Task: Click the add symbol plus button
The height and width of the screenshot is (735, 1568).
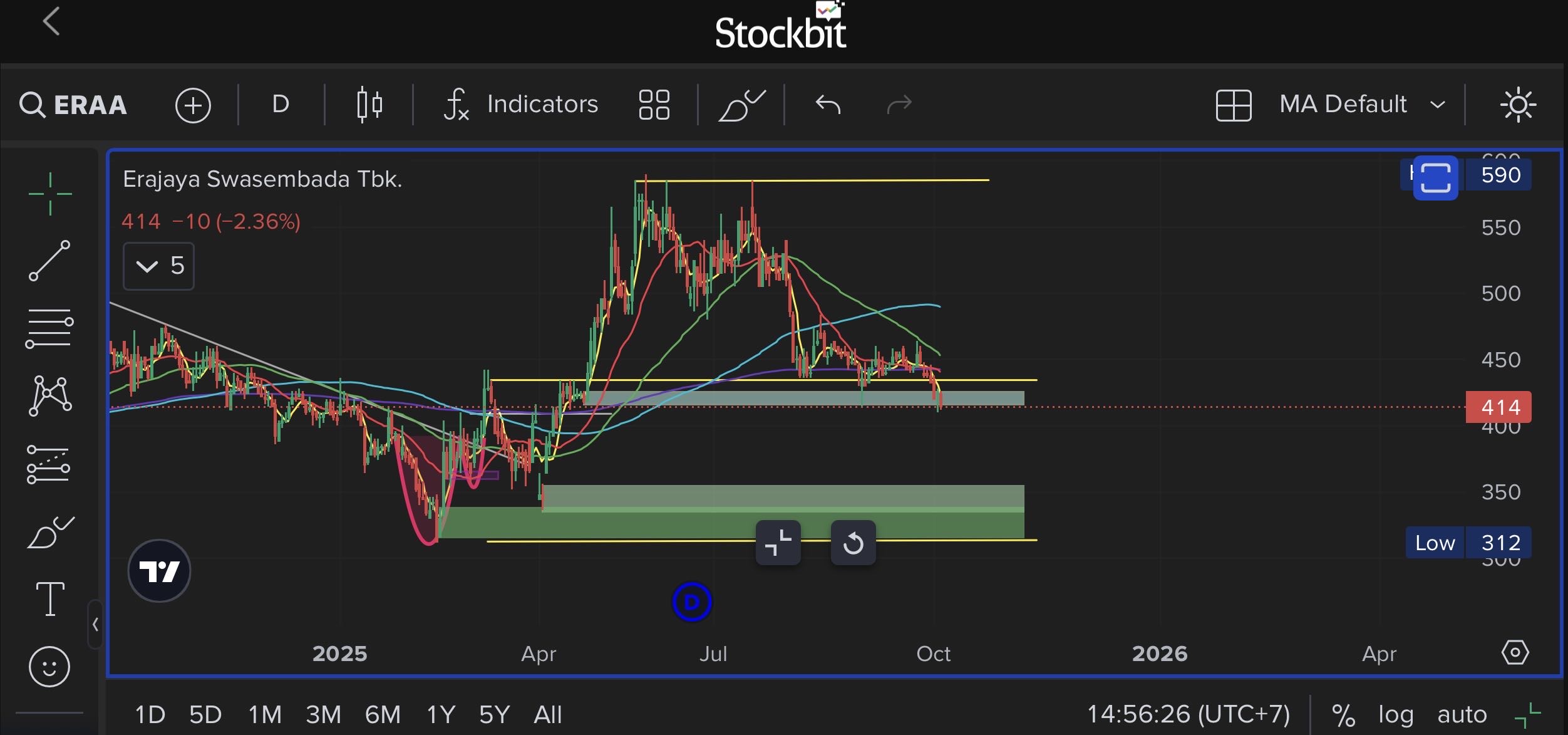Action: coord(193,105)
